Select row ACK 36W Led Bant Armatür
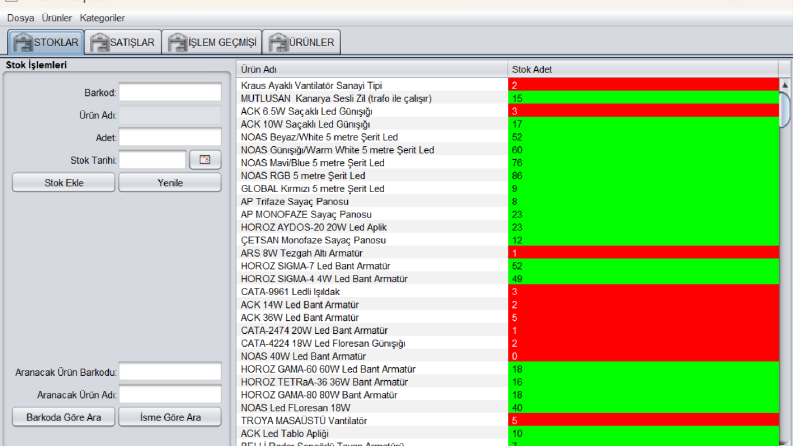This screenshot has height=446, width=793. coord(508,317)
